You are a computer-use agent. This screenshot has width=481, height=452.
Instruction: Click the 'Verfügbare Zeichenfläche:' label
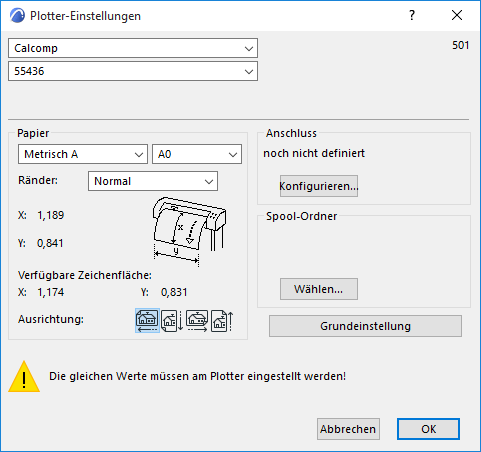tap(85, 275)
